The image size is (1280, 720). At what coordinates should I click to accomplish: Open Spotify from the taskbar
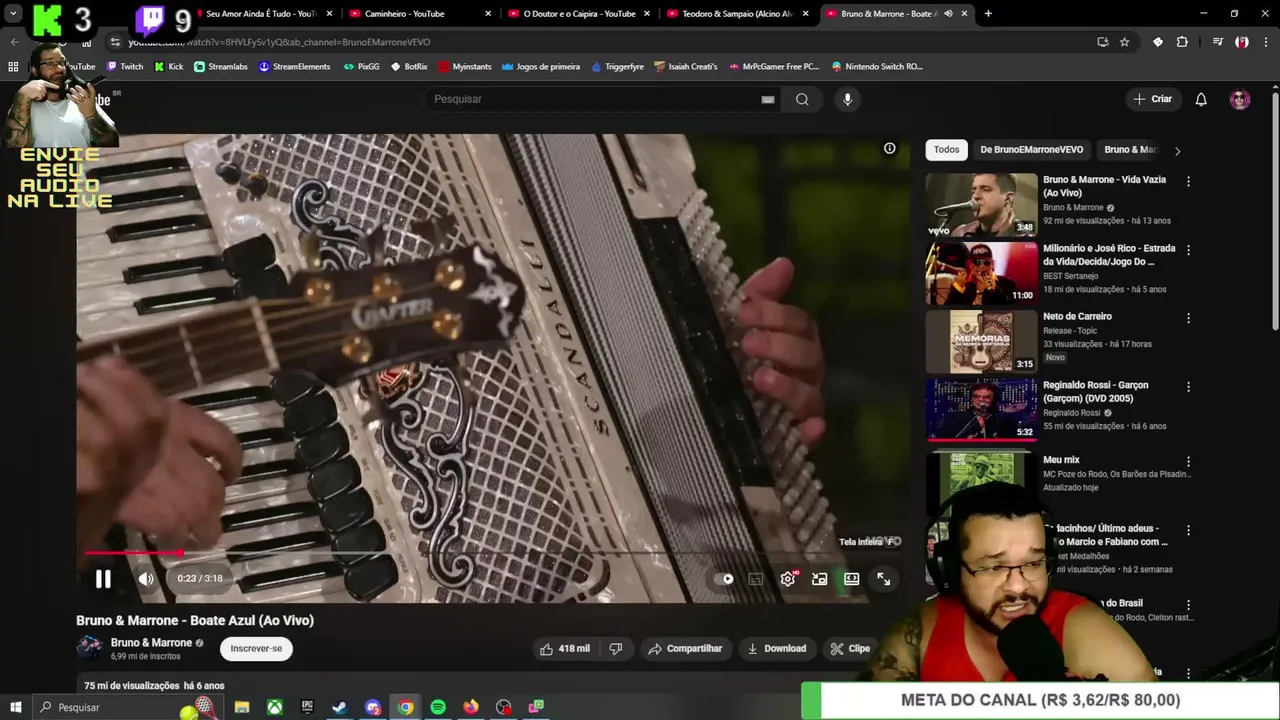point(438,707)
